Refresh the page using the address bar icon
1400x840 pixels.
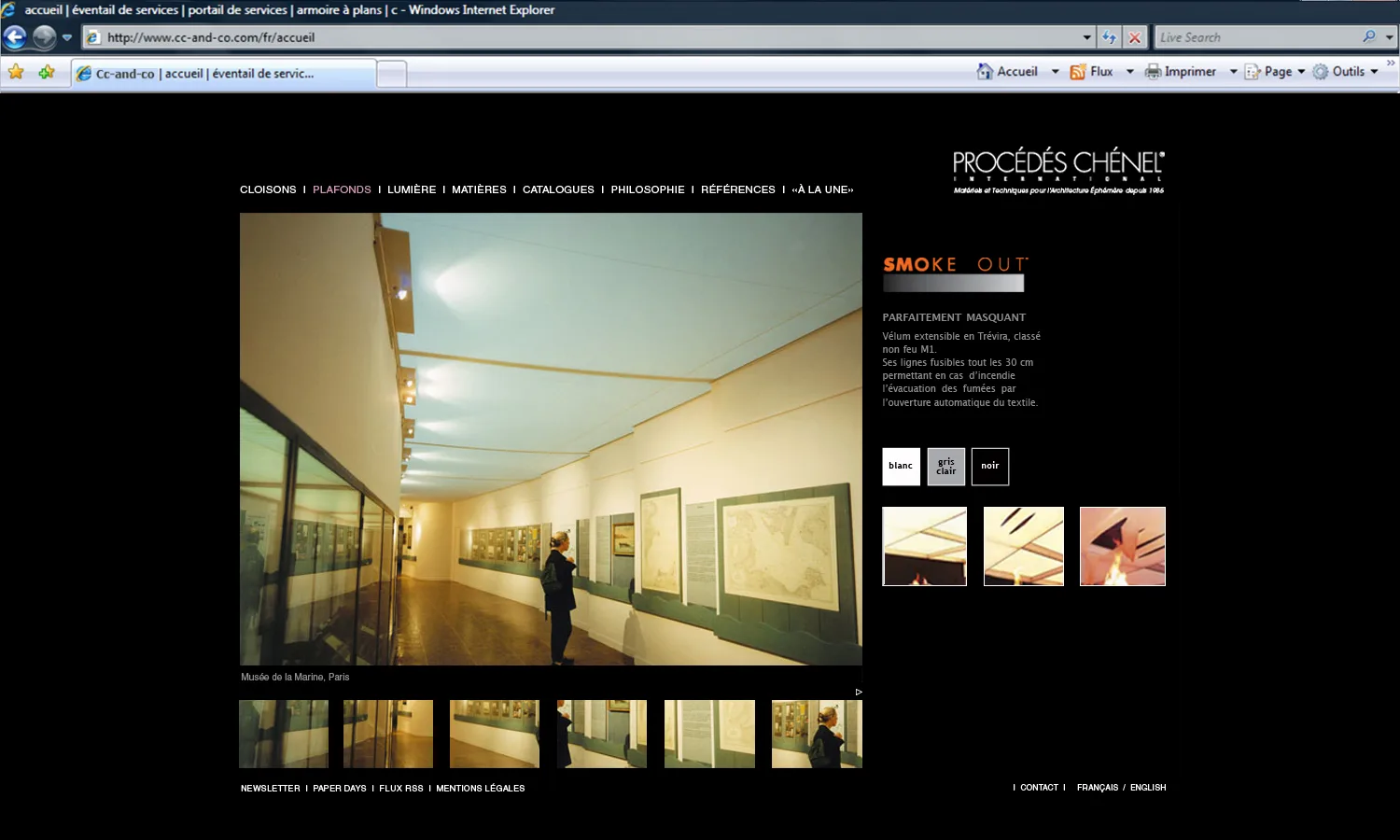tap(1109, 37)
